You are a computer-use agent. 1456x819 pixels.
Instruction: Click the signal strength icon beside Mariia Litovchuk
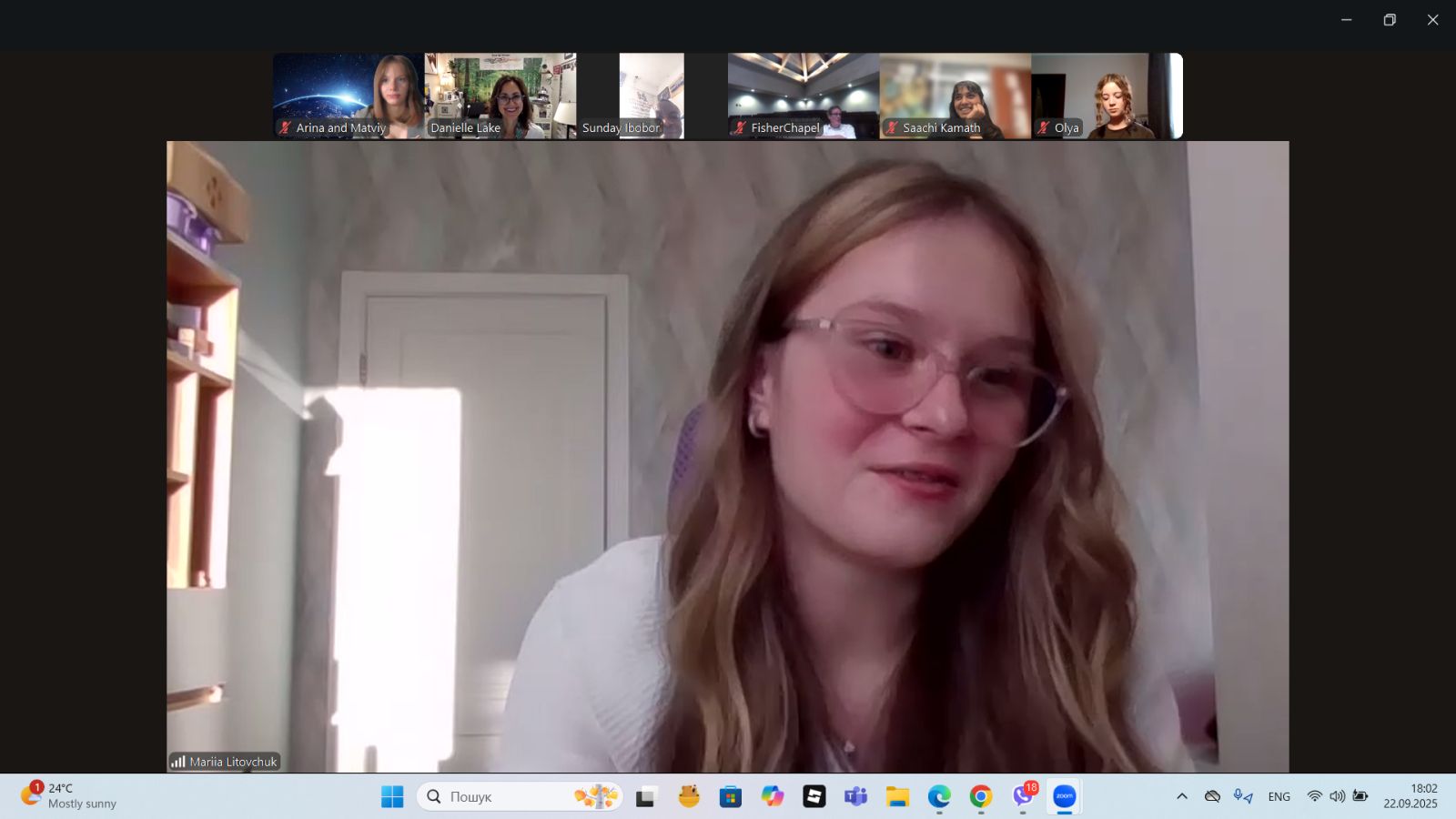[178, 762]
